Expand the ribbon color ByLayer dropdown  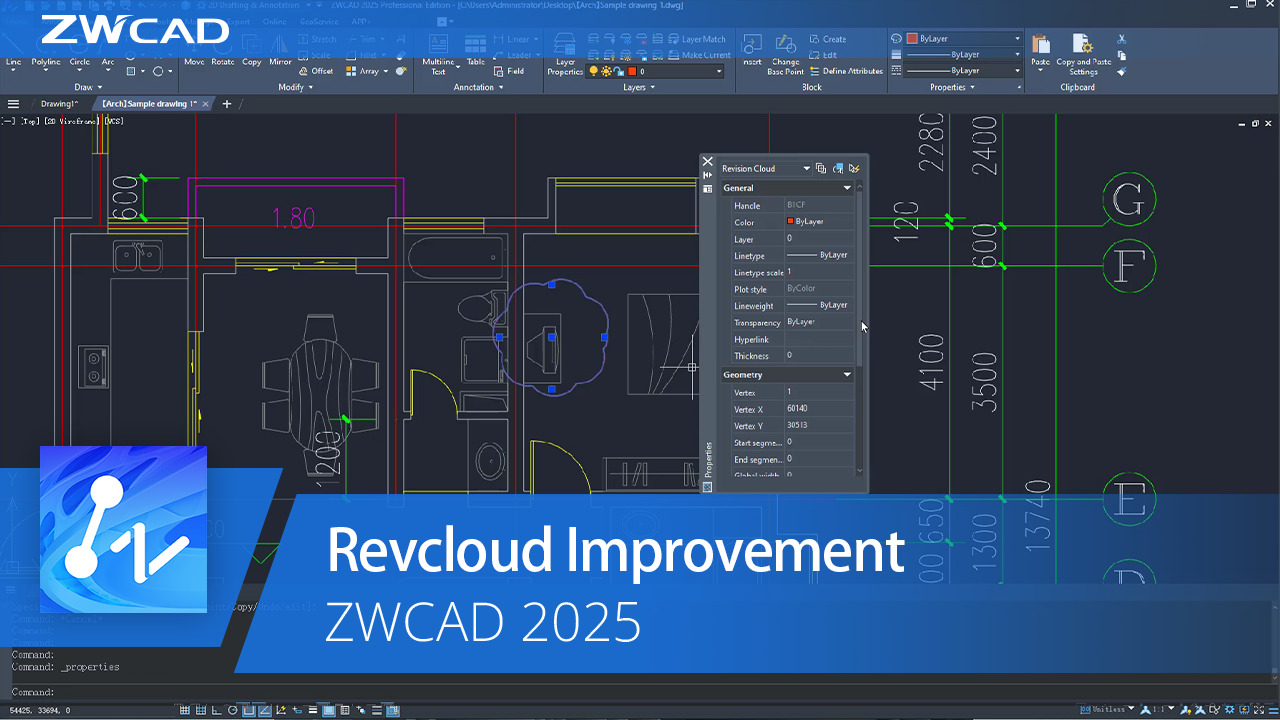[1018, 39]
